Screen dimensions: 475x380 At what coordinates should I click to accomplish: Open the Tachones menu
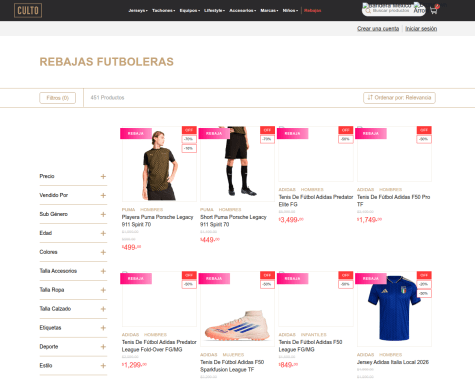163,11
